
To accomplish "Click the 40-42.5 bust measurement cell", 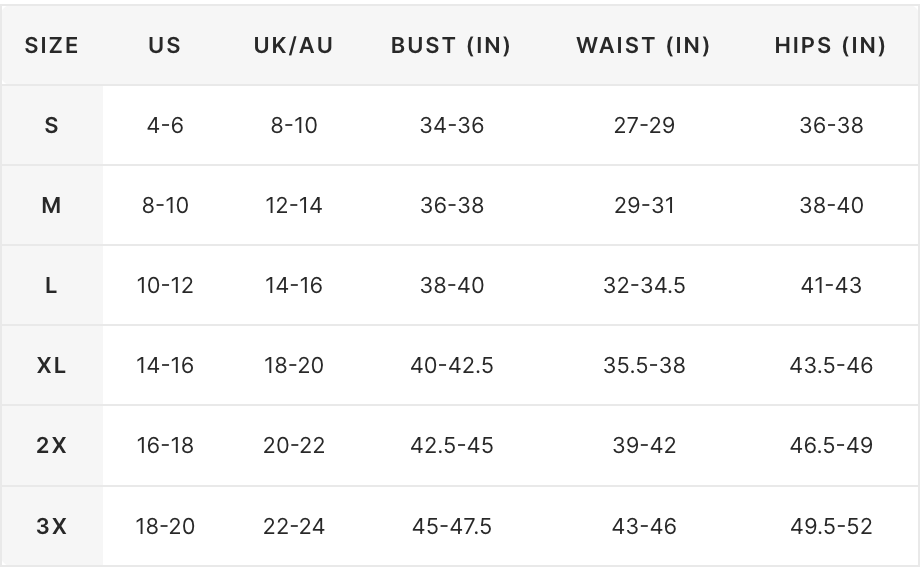I will [452, 366].
